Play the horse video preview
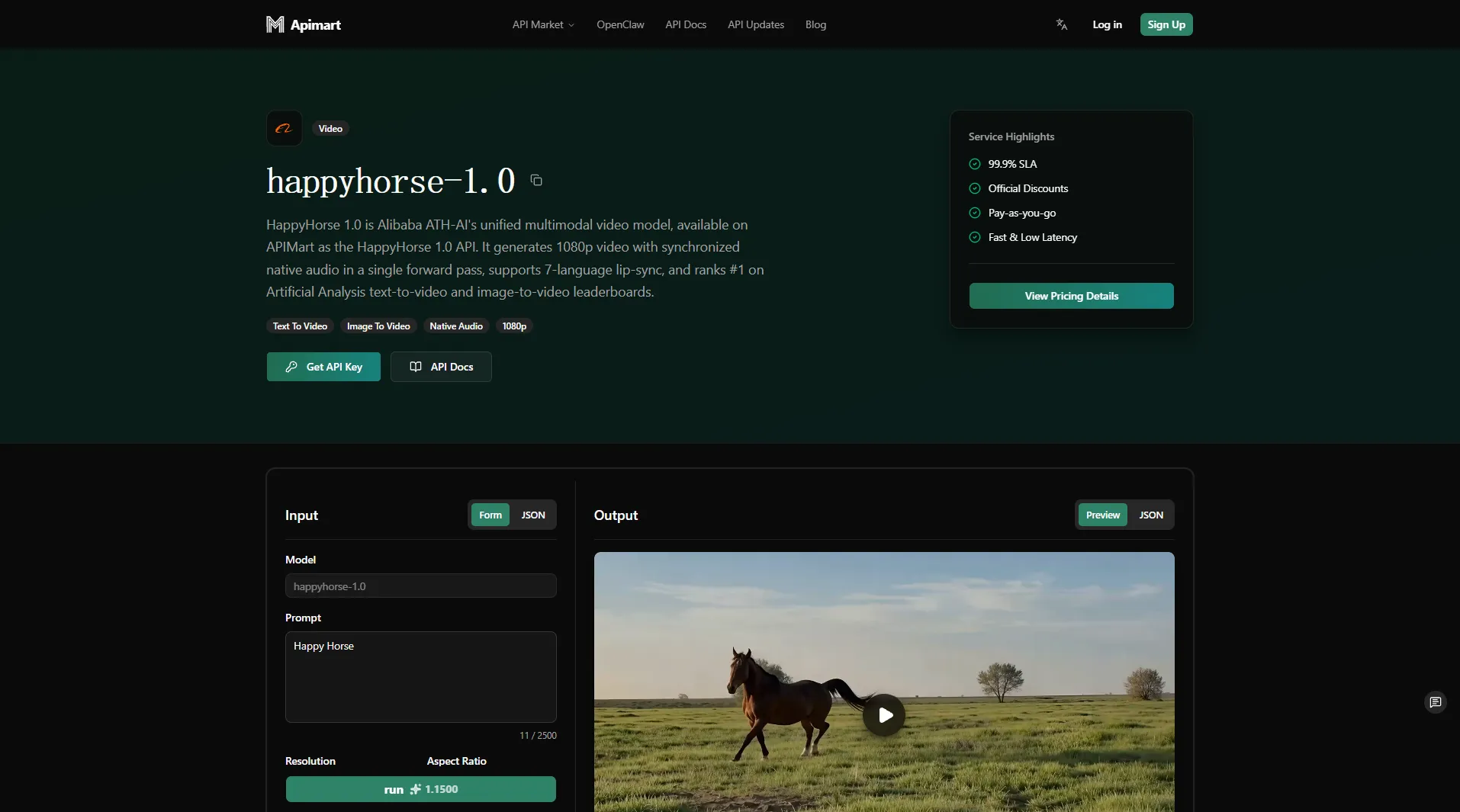 [884, 715]
